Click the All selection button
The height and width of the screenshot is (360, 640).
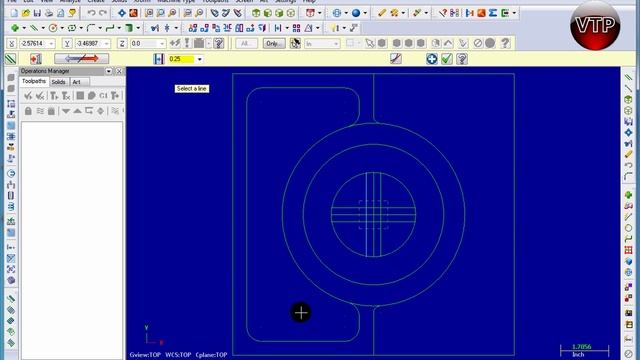[x=246, y=43]
